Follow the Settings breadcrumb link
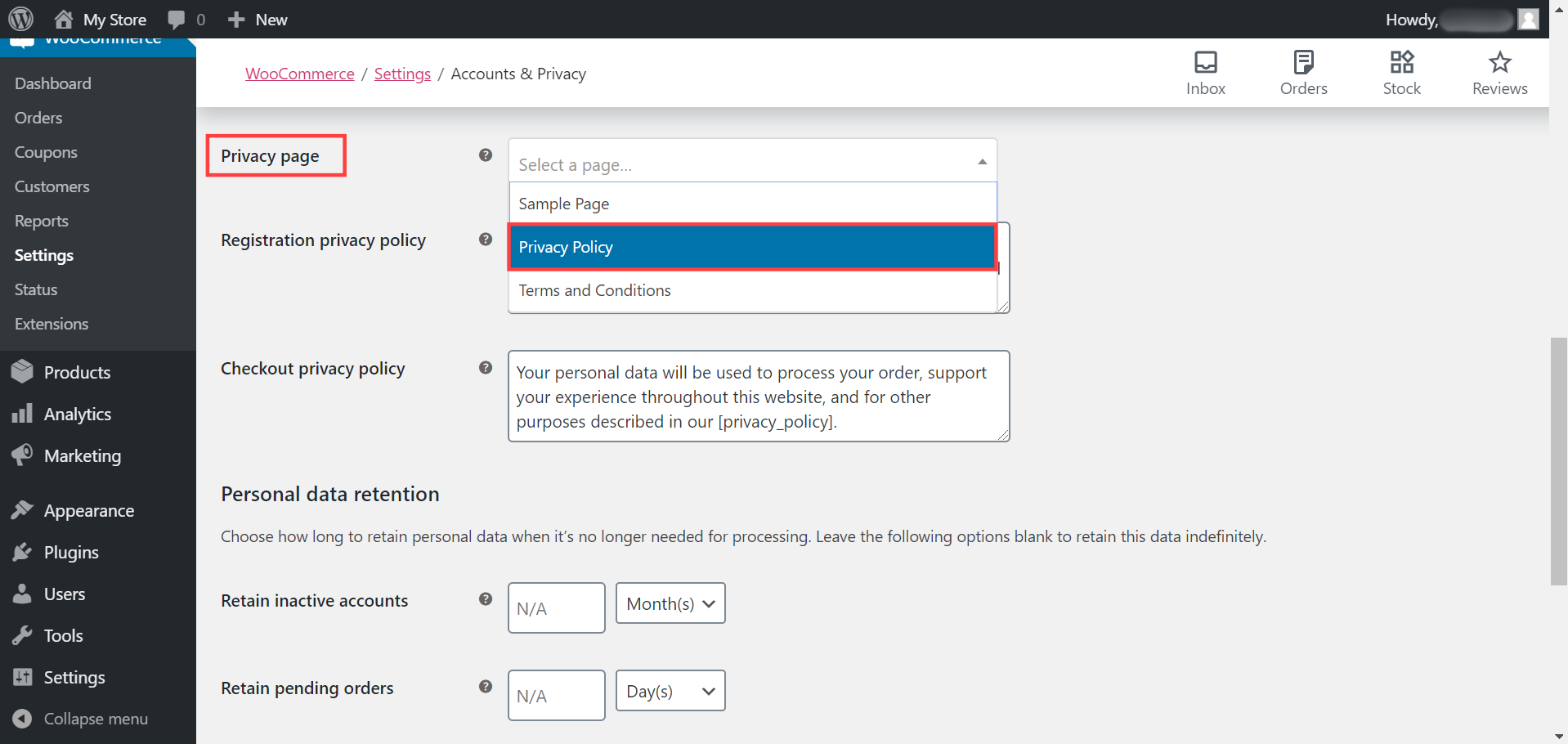Screen dimensions: 1568x744 (402, 74)
